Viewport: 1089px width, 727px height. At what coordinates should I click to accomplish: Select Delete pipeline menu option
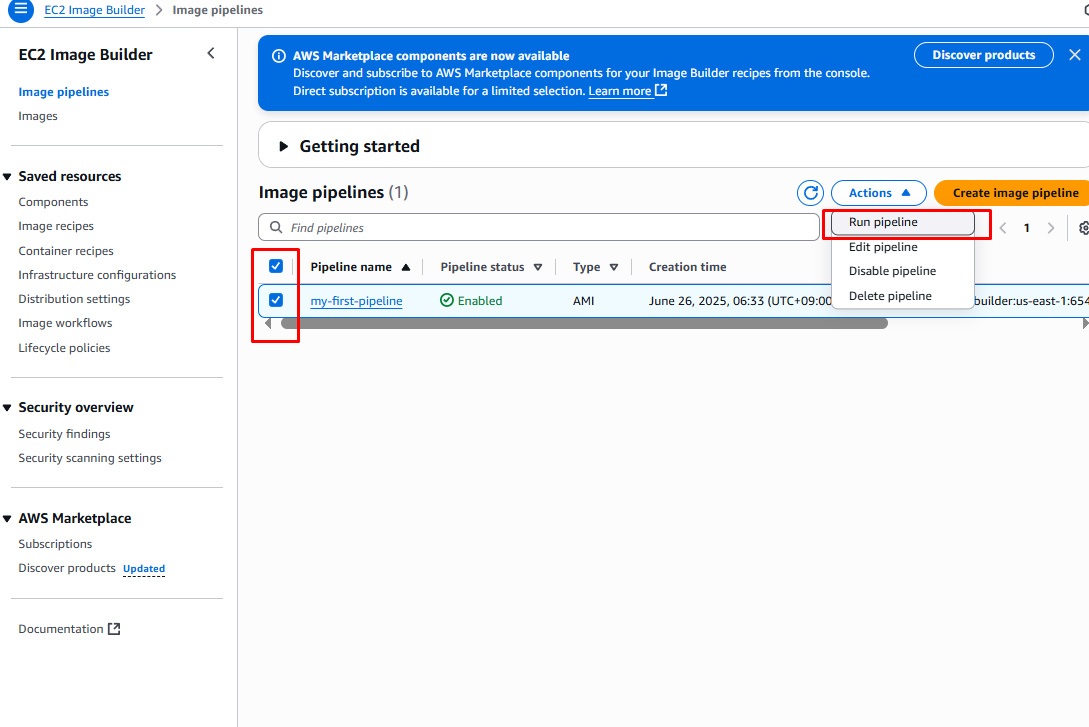tap(890, 296)
